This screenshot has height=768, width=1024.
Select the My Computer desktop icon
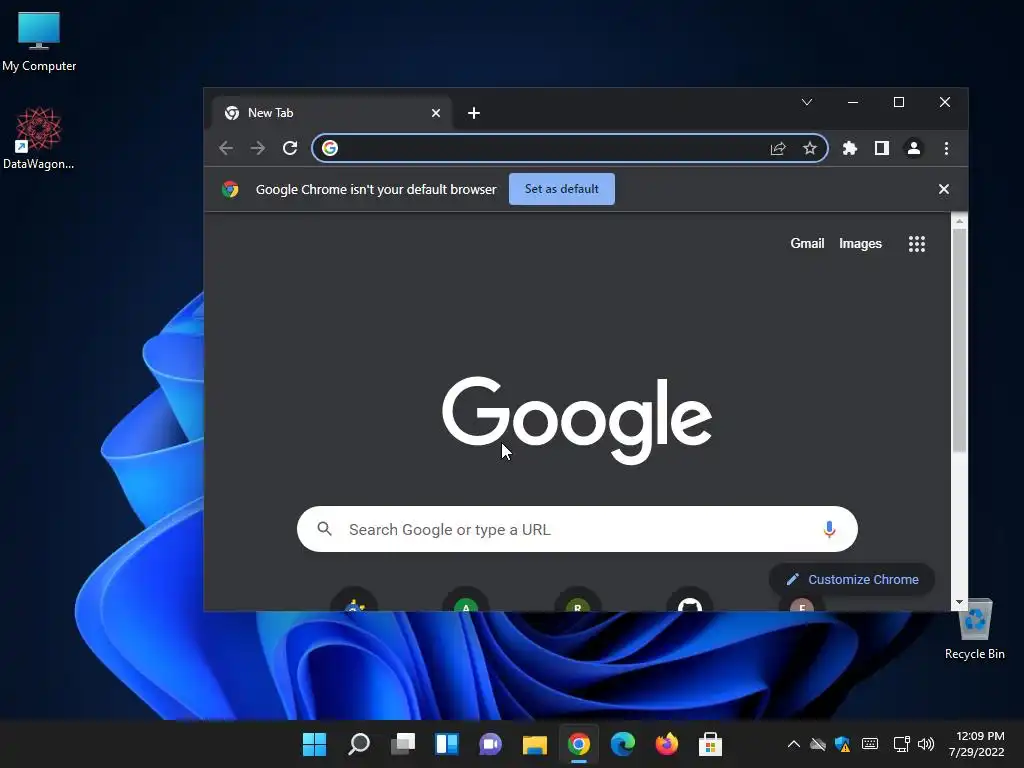[x=39, y=41]
